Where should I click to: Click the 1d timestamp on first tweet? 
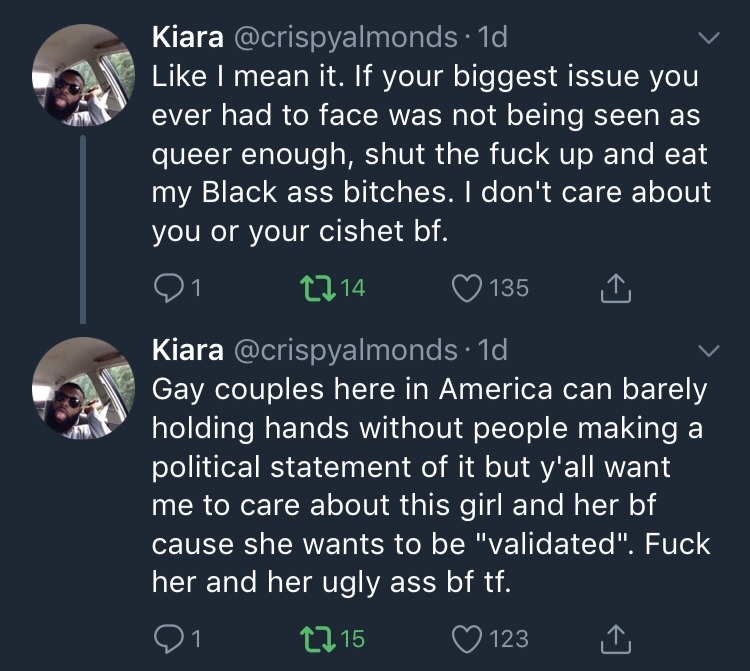[x=493, y=38]
